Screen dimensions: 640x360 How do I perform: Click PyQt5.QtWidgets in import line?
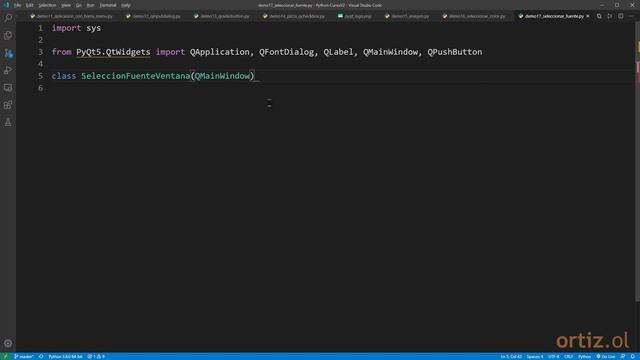coord(113,52)
